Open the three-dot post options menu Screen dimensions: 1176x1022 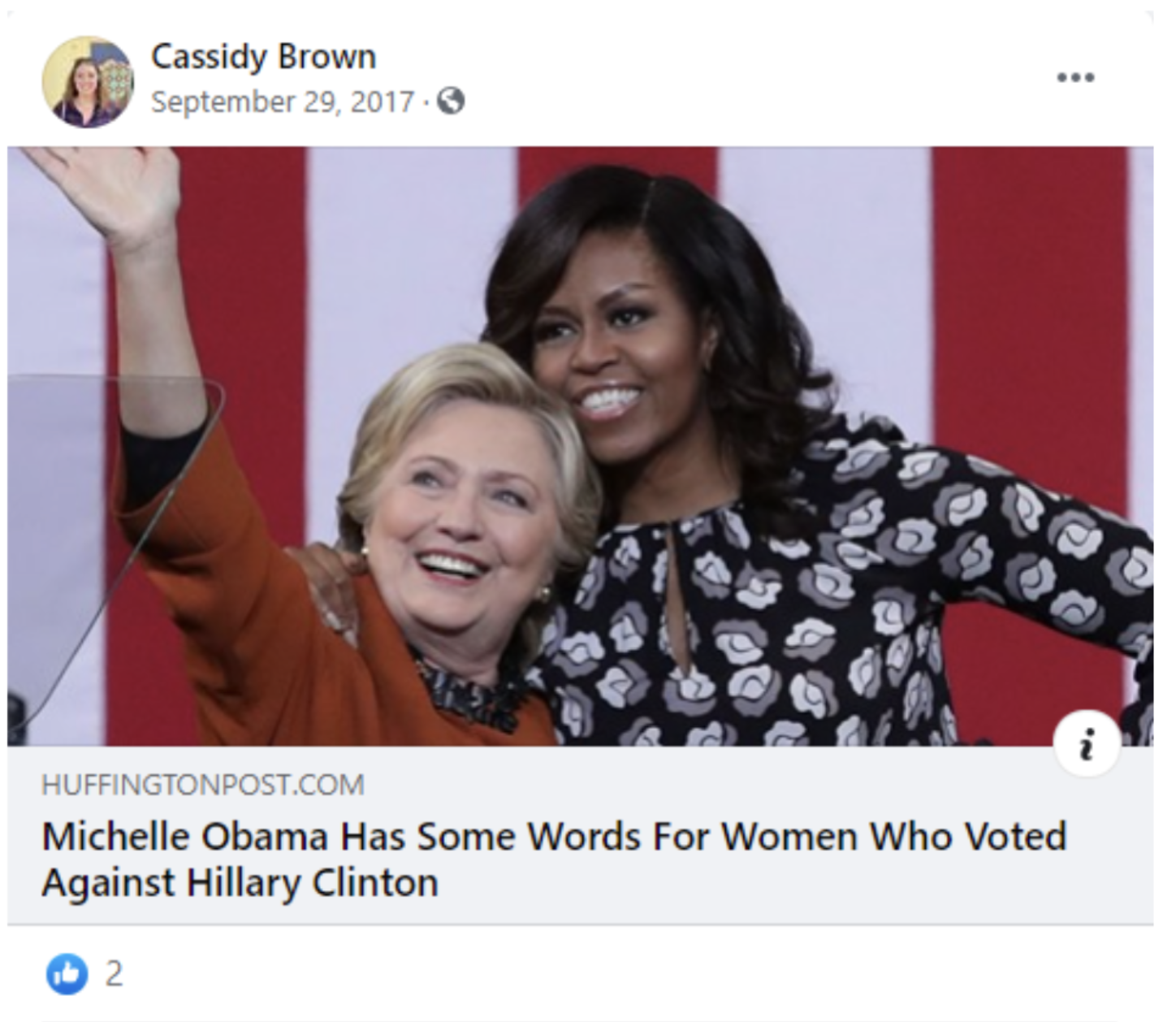pyautogui.click(x=1075, y=78)
